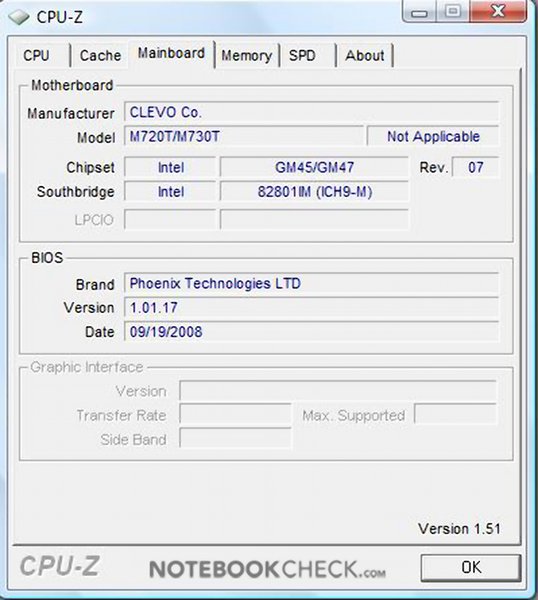Click the Manufacturer field CLEVO Co.

[x=311, y=112]
